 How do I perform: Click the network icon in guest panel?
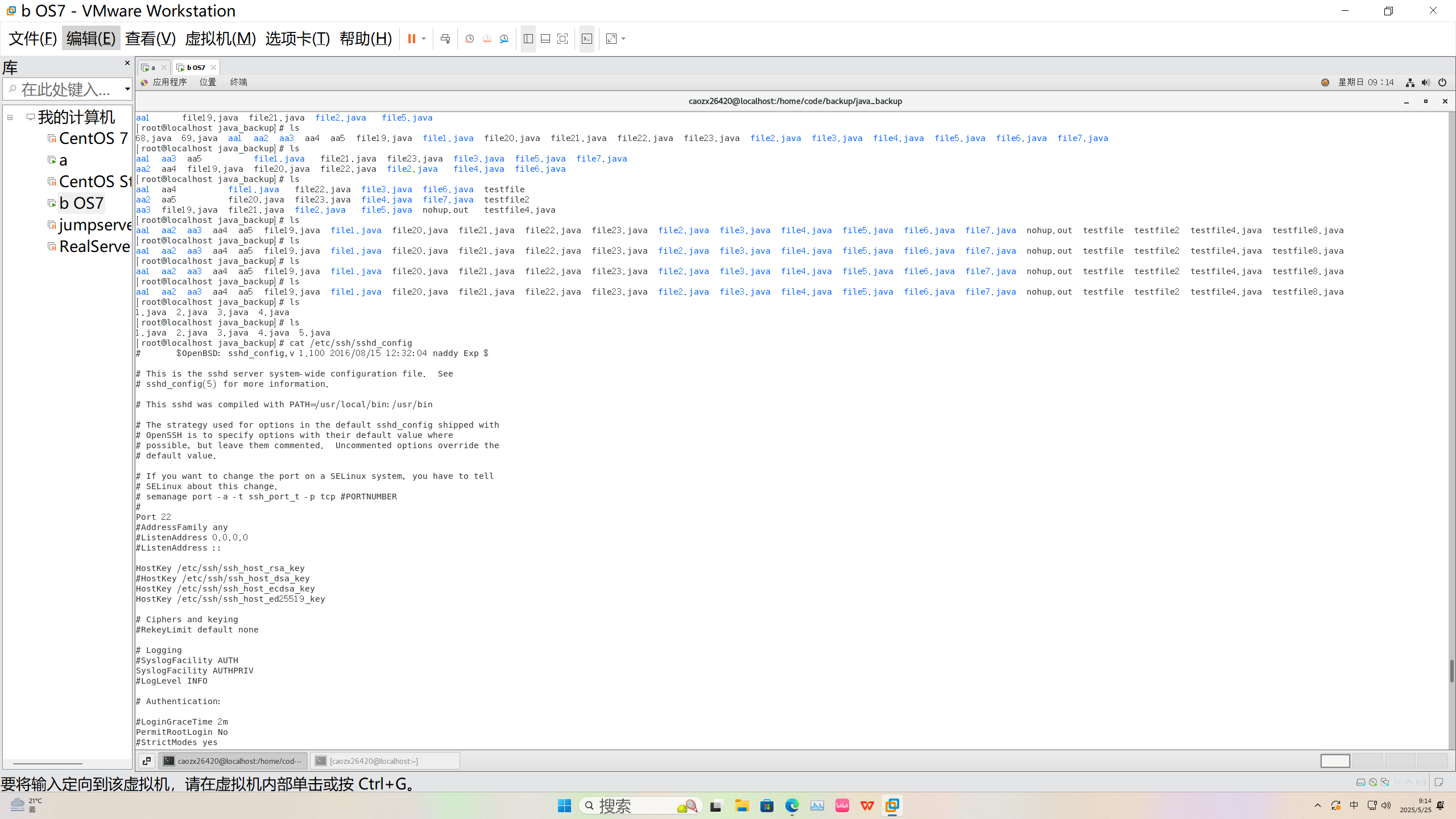(1410, 82)
